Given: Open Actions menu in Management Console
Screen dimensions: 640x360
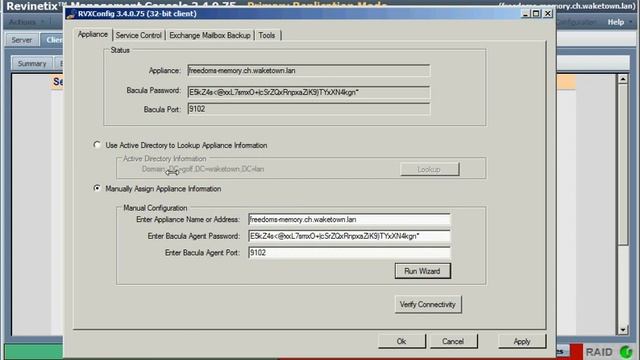Looking at the screenshot, I should (x=22, y=22).
